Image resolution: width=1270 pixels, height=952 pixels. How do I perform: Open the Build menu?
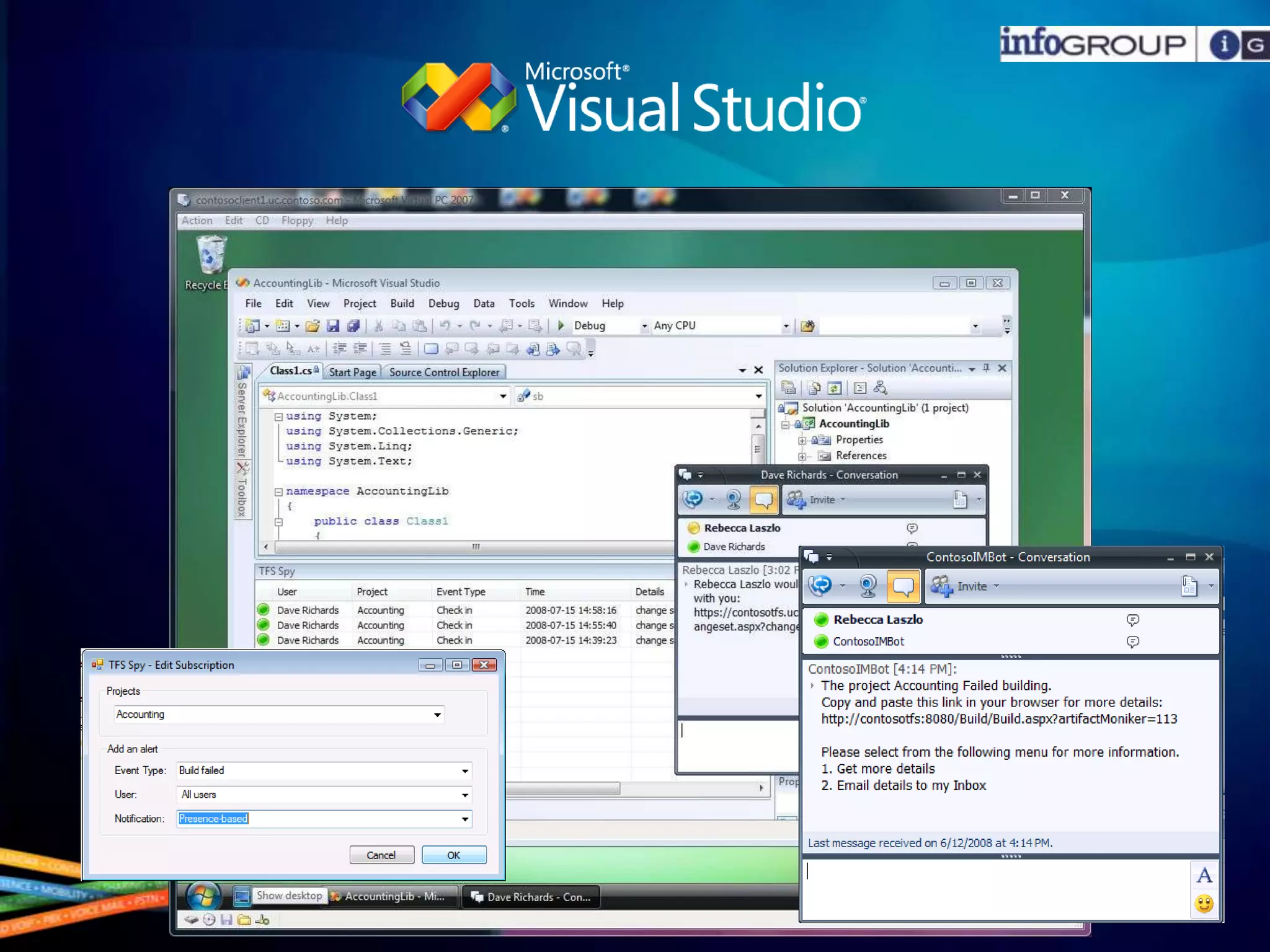pos(402,304)
